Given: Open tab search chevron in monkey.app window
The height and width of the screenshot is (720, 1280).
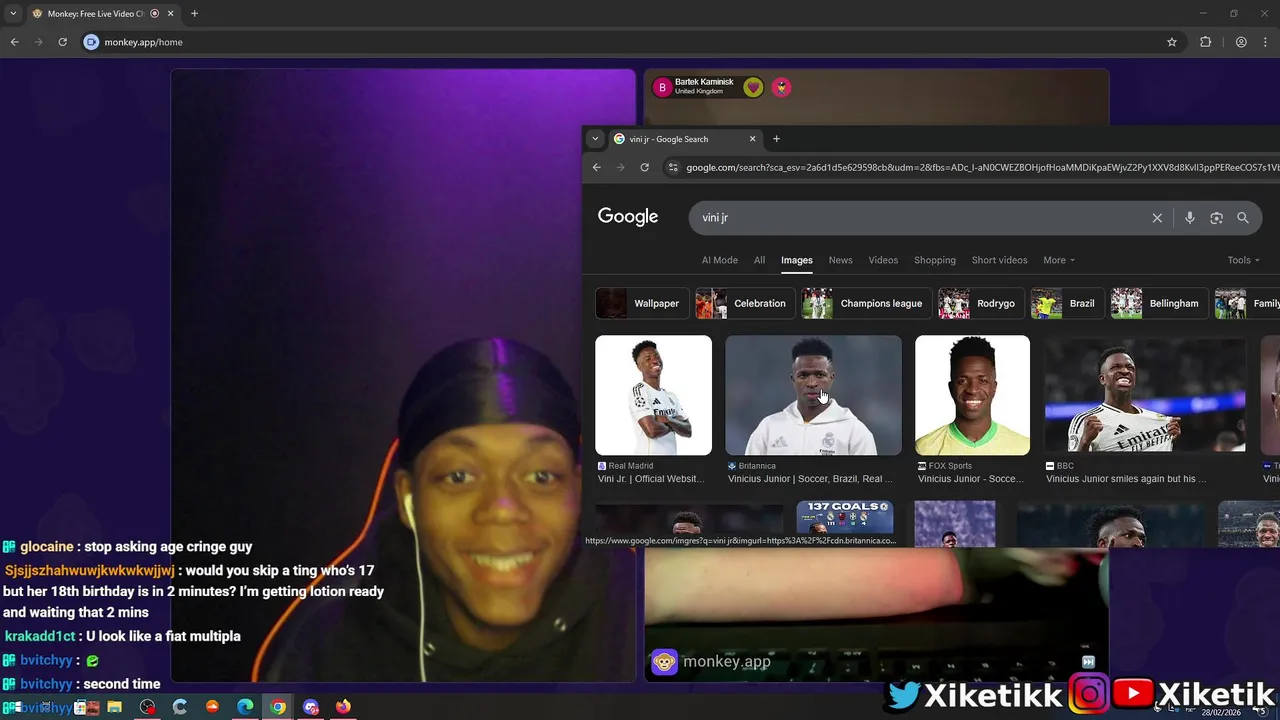Looking at the screenshot, I should [x=13, y=13].
